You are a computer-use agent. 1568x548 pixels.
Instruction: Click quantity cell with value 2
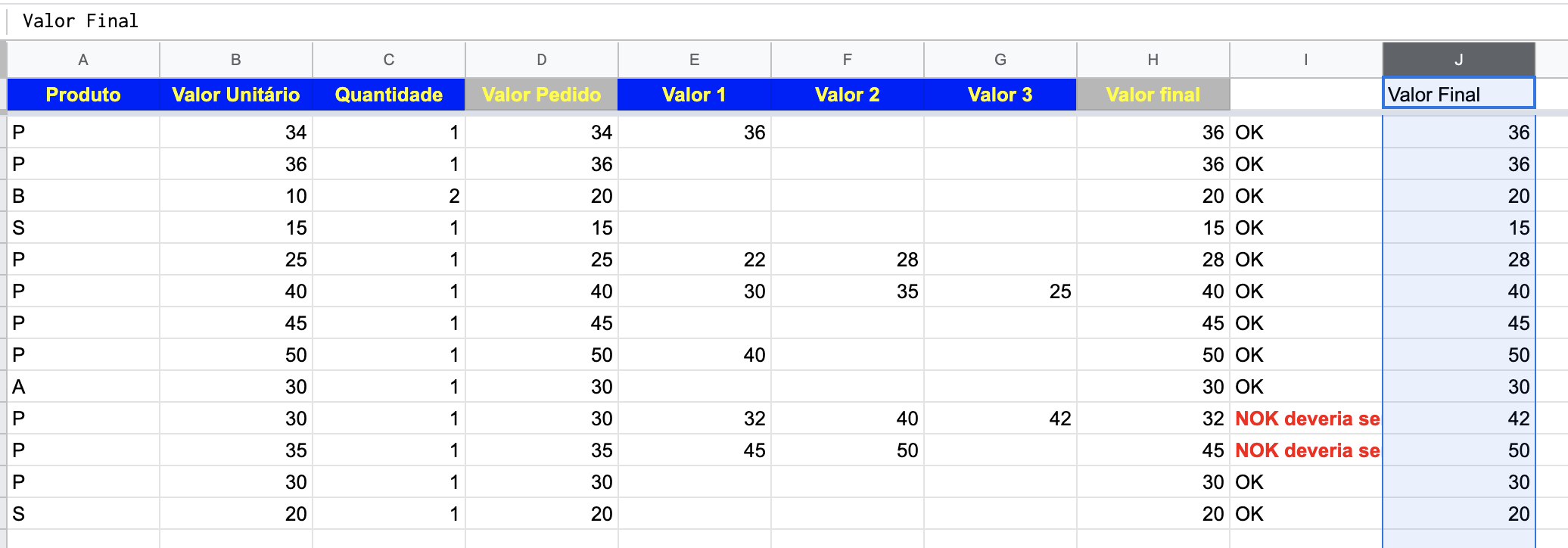(x=389, y=196)
